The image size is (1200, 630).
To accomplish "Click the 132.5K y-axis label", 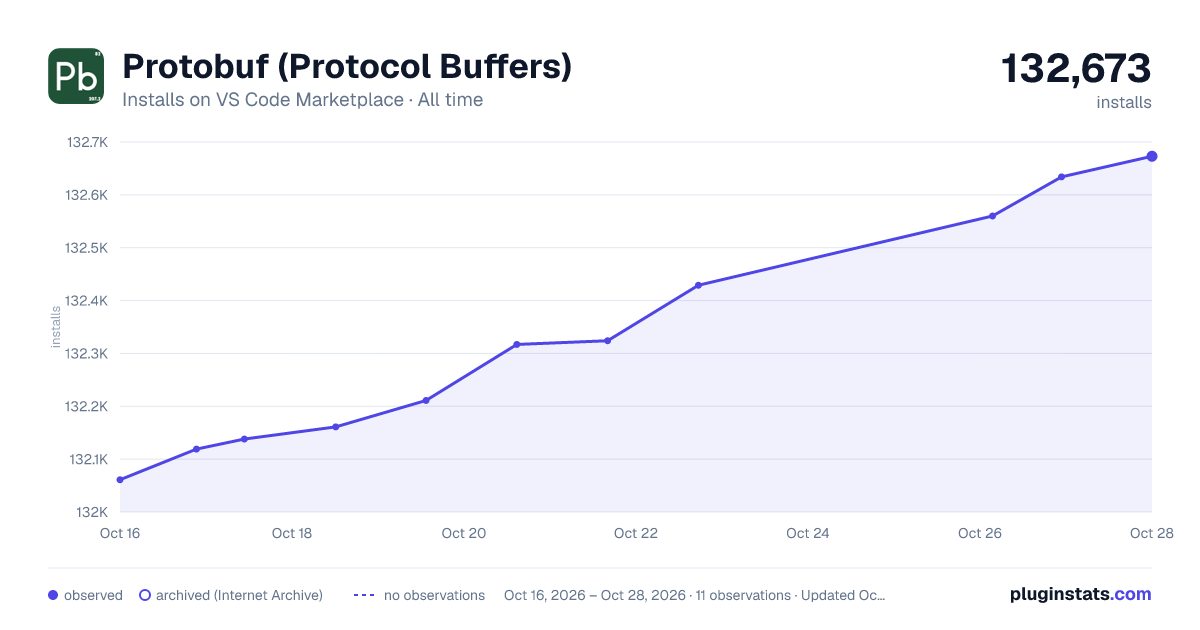I will 87,248.
